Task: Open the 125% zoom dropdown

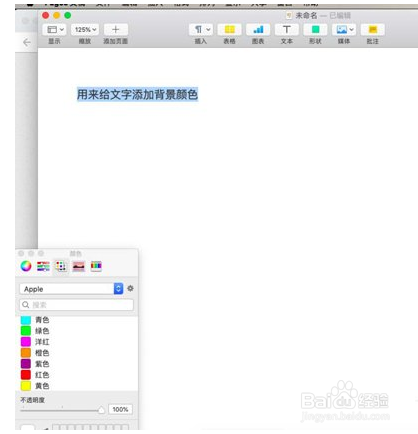Action: click(x=85, y=30)
